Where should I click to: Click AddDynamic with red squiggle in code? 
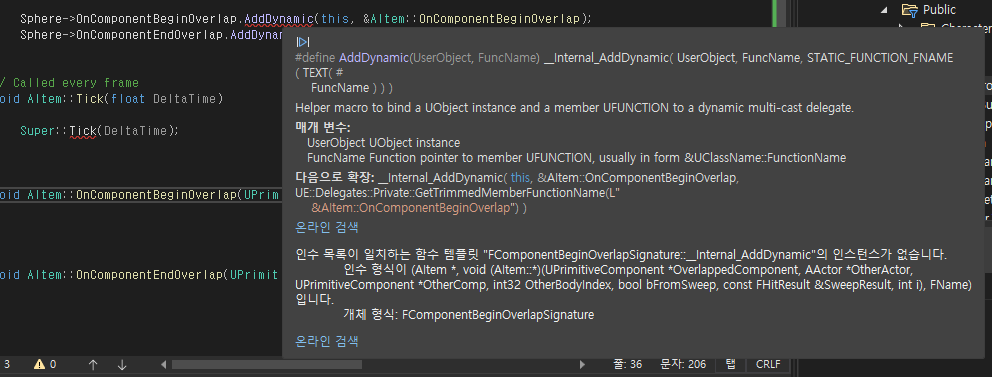coord(278,19)
